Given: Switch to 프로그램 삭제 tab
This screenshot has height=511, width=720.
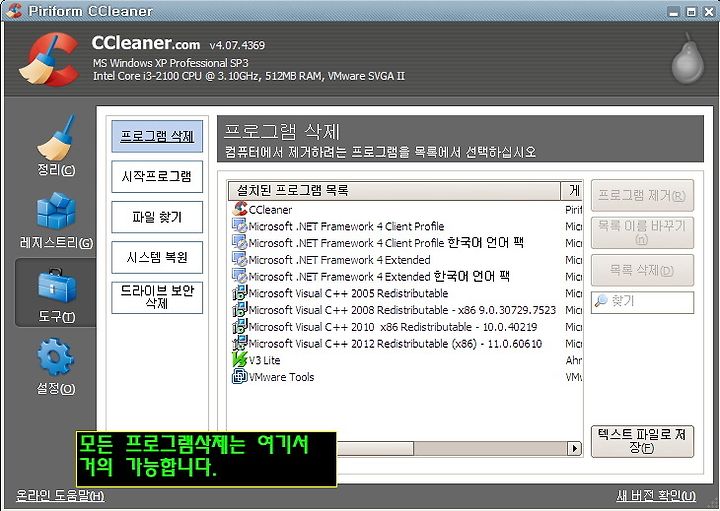Looking at the screenshot, I should click(x=157, y=136).
